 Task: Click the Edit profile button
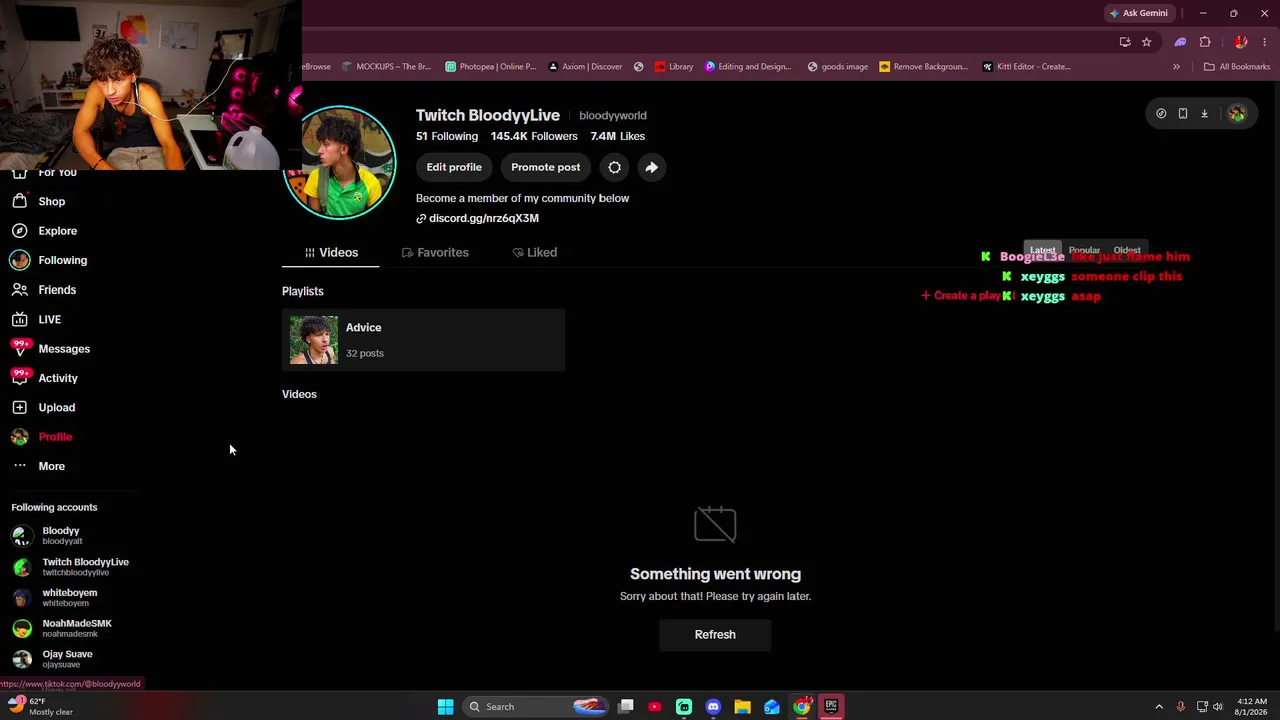[454, 167]
